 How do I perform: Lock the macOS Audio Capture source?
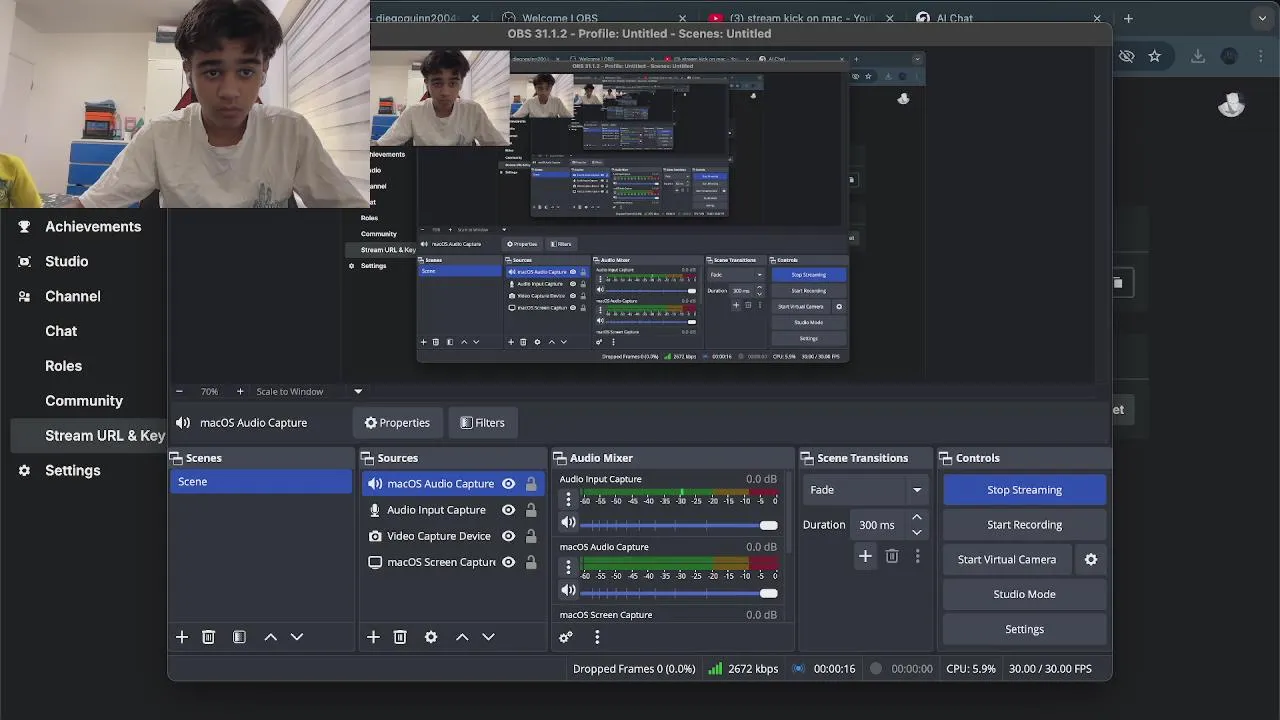tap(531, 484)
